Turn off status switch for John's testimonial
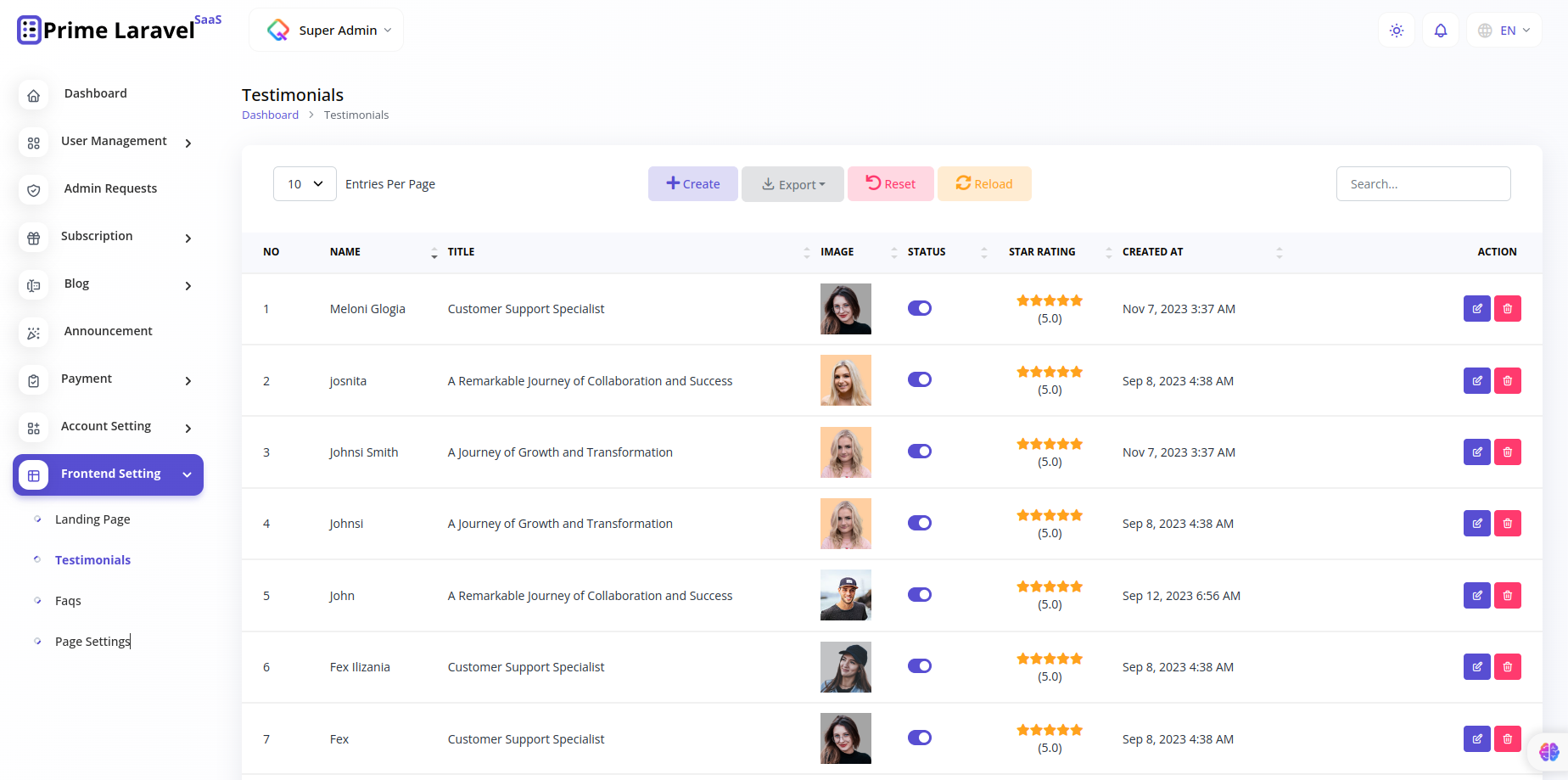The height and width of the screenshot is (780, 1568). [x=920, y=595]
